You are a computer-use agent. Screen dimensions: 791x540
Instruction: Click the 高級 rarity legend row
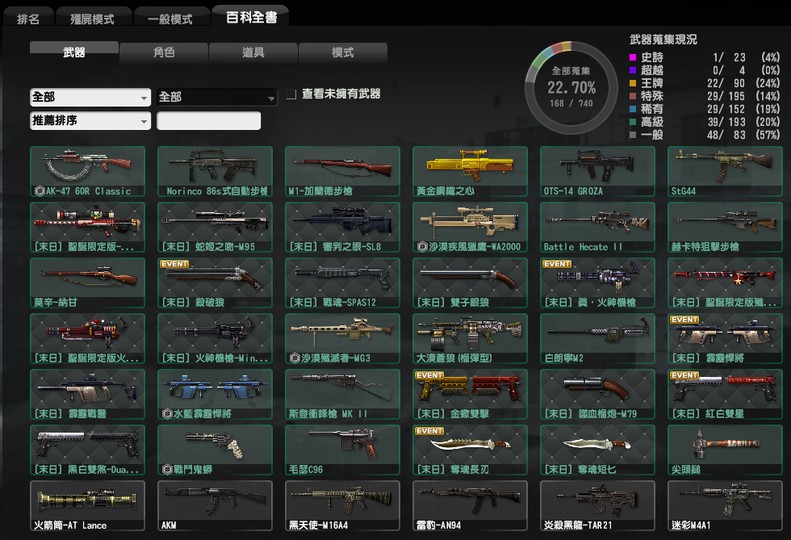click(705, 122)
